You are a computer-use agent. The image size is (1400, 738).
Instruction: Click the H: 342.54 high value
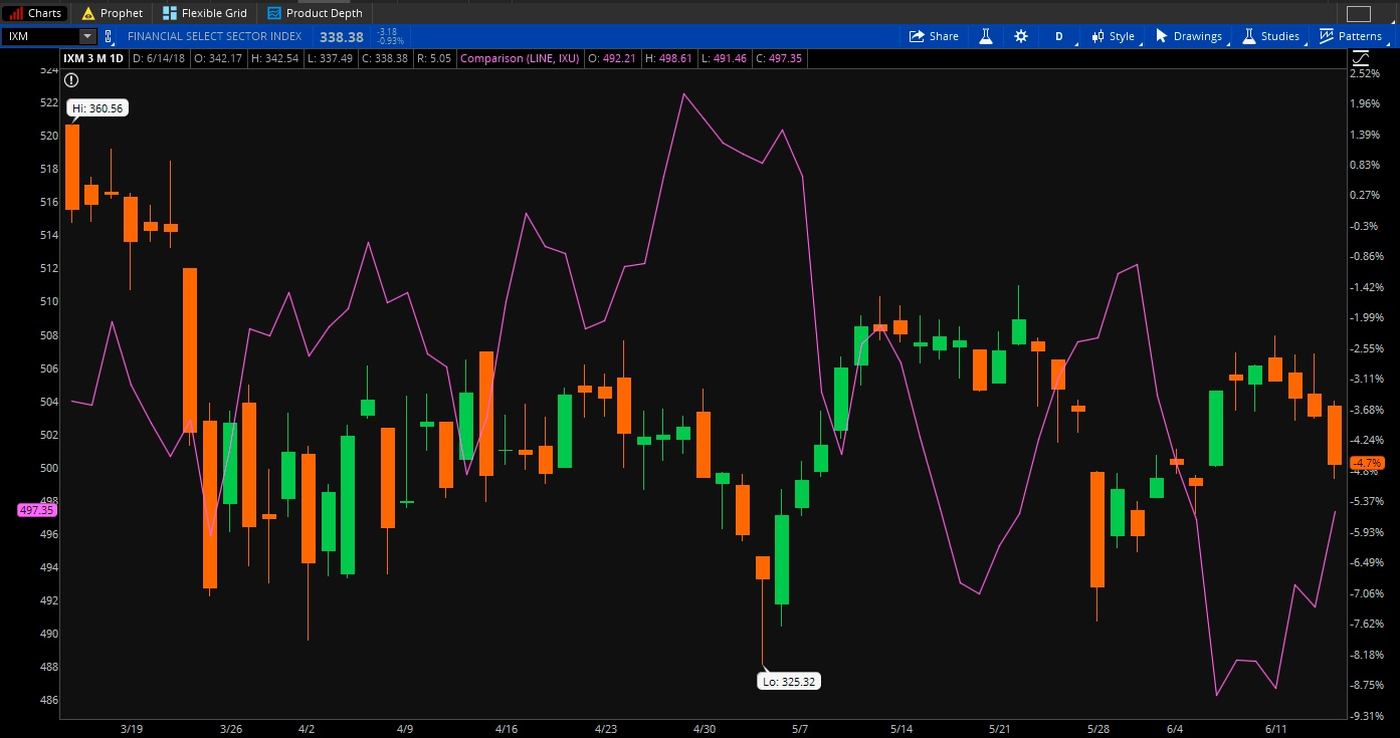274,58
